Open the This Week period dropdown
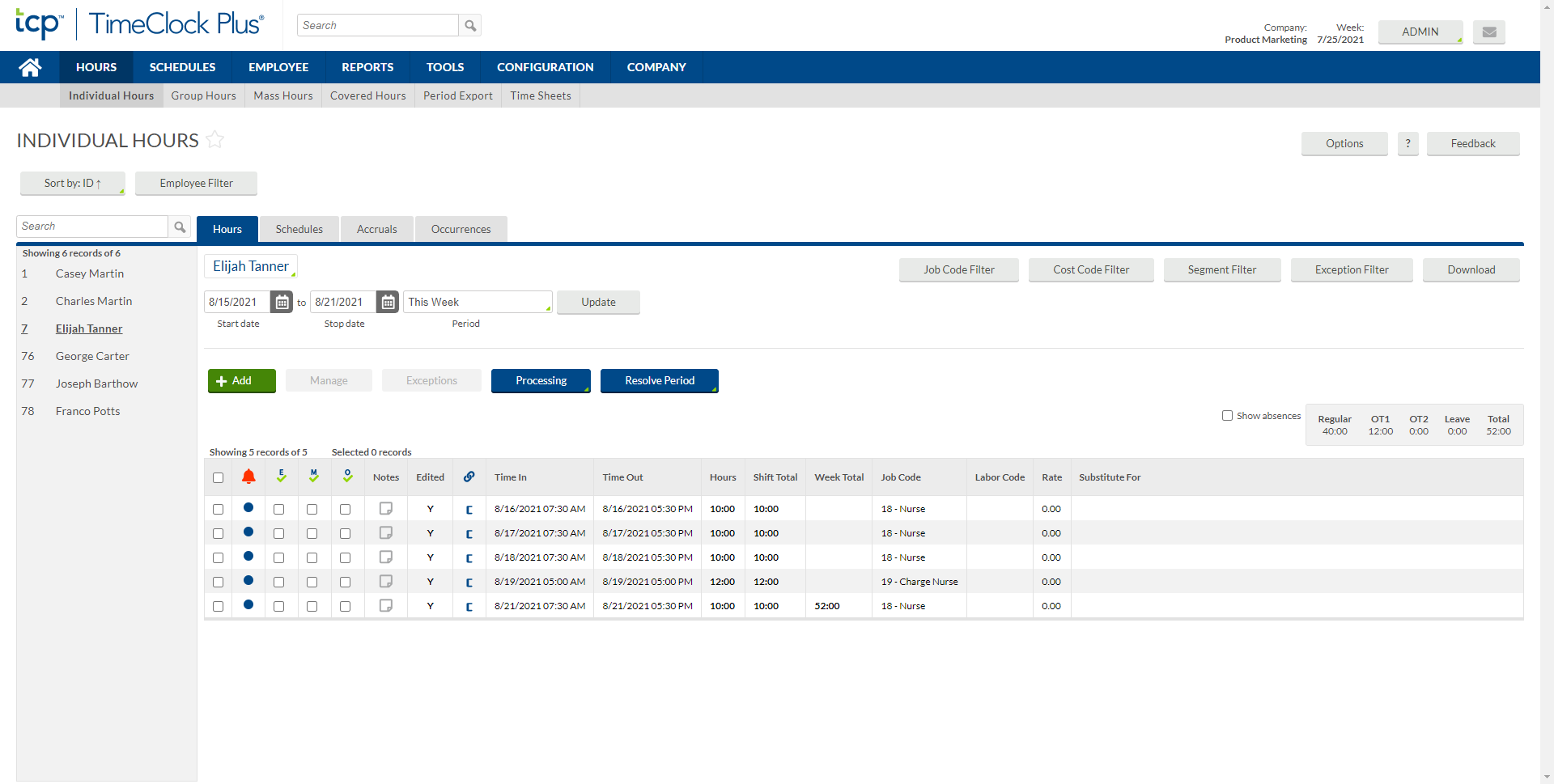 [x=478, y=301]
